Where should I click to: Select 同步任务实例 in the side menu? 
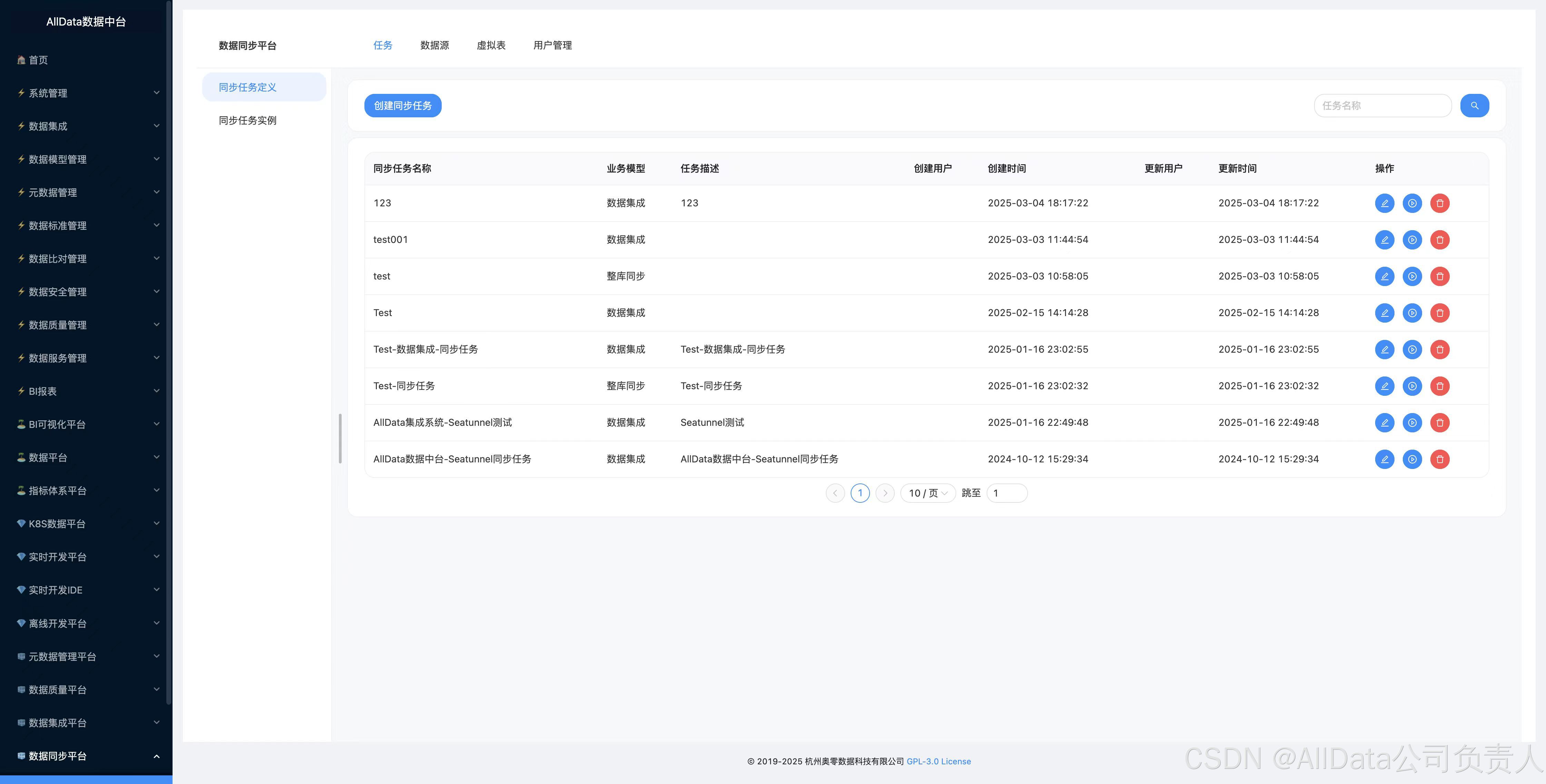pos(247,121)
